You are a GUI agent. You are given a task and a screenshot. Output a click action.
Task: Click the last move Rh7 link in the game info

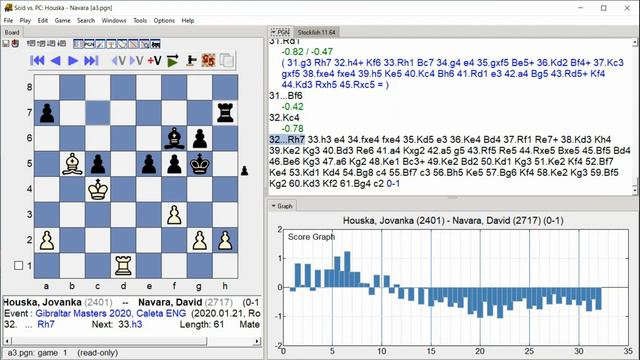[46, 324]
